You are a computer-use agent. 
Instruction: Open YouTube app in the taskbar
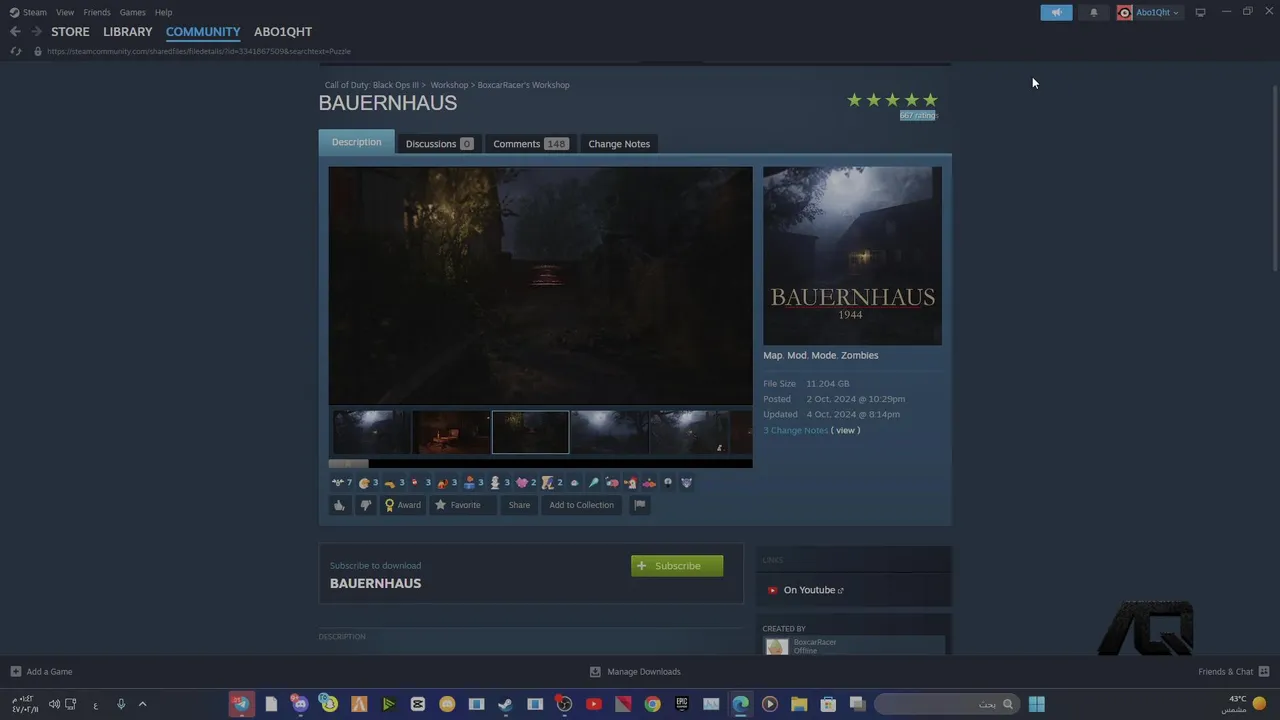coord(593,704)
